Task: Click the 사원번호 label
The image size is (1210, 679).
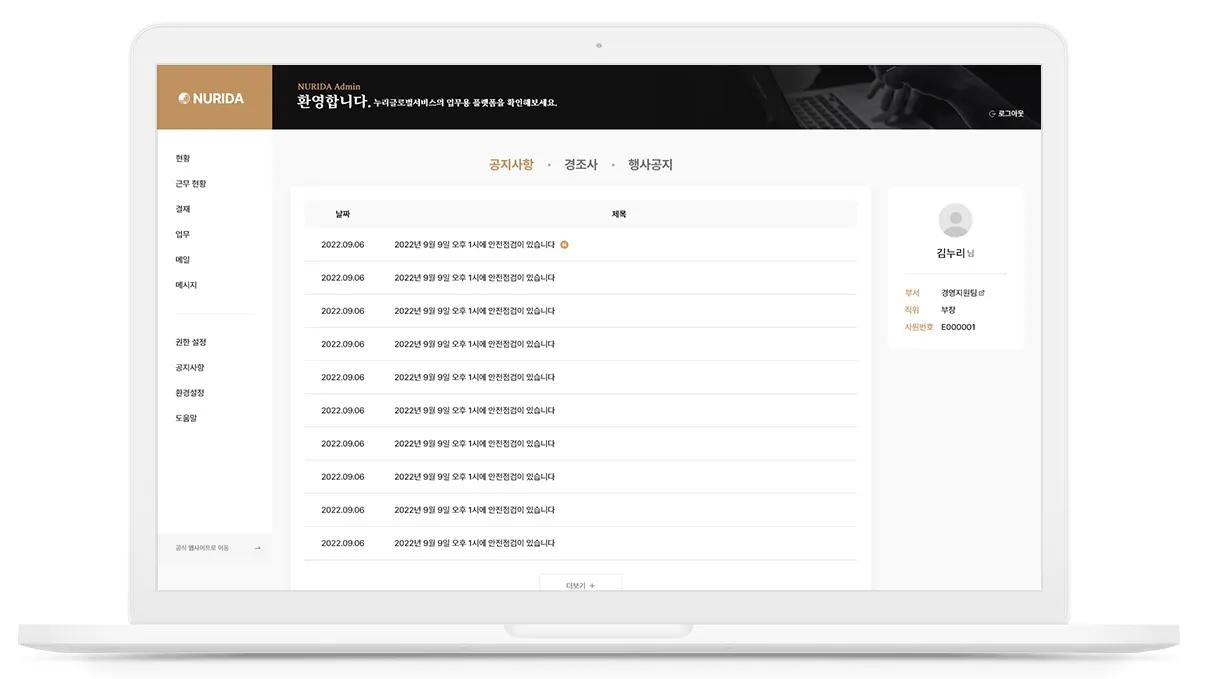Action: [919, 327]
